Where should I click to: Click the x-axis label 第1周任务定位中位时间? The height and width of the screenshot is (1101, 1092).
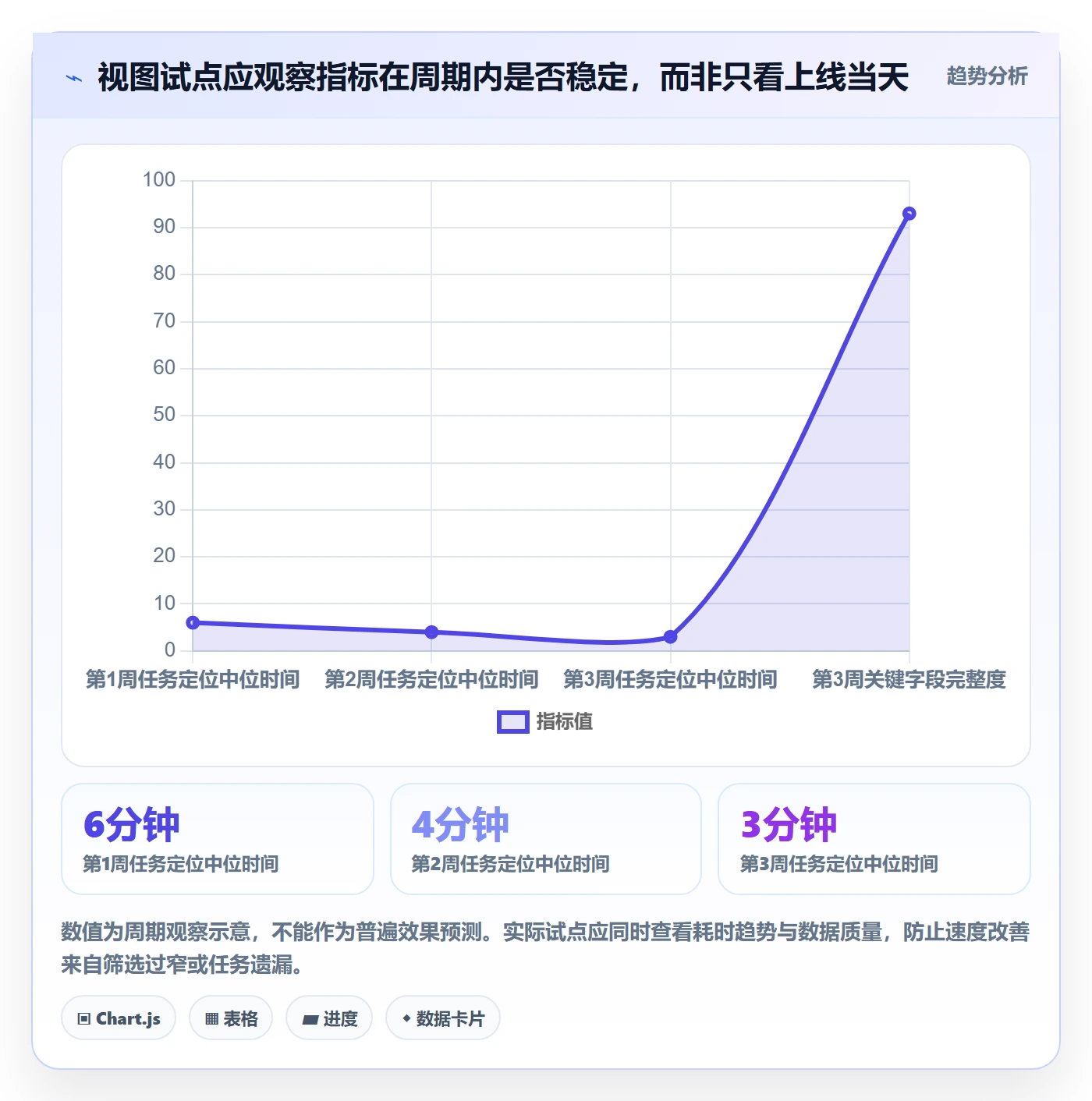[193, 679]
